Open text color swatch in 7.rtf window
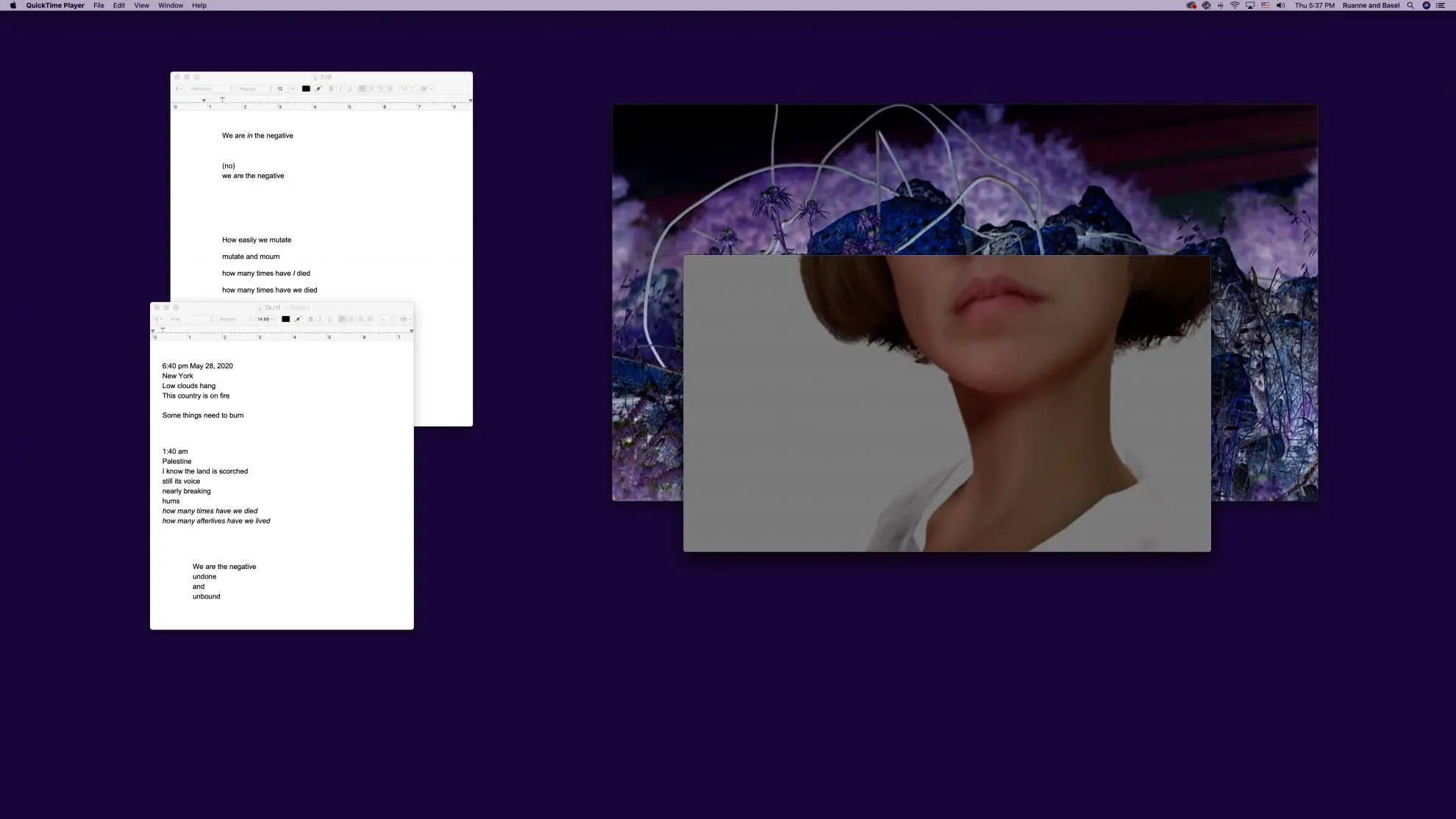Image resolution: width=1456 pixels, height=819 pixels. 306,89
